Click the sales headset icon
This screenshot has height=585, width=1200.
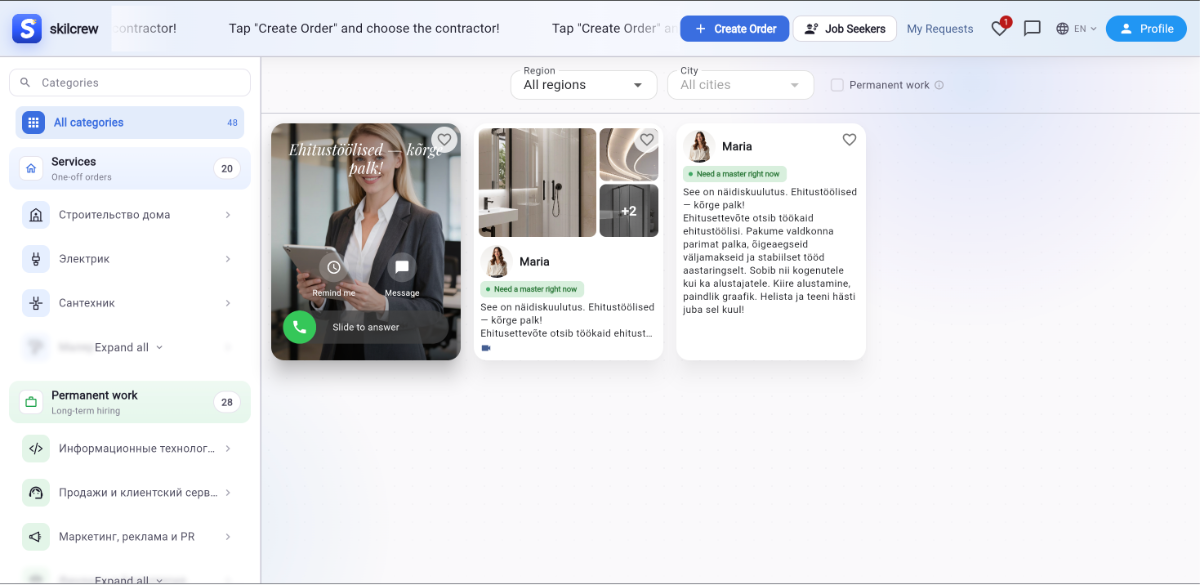[x=36, y=493]
